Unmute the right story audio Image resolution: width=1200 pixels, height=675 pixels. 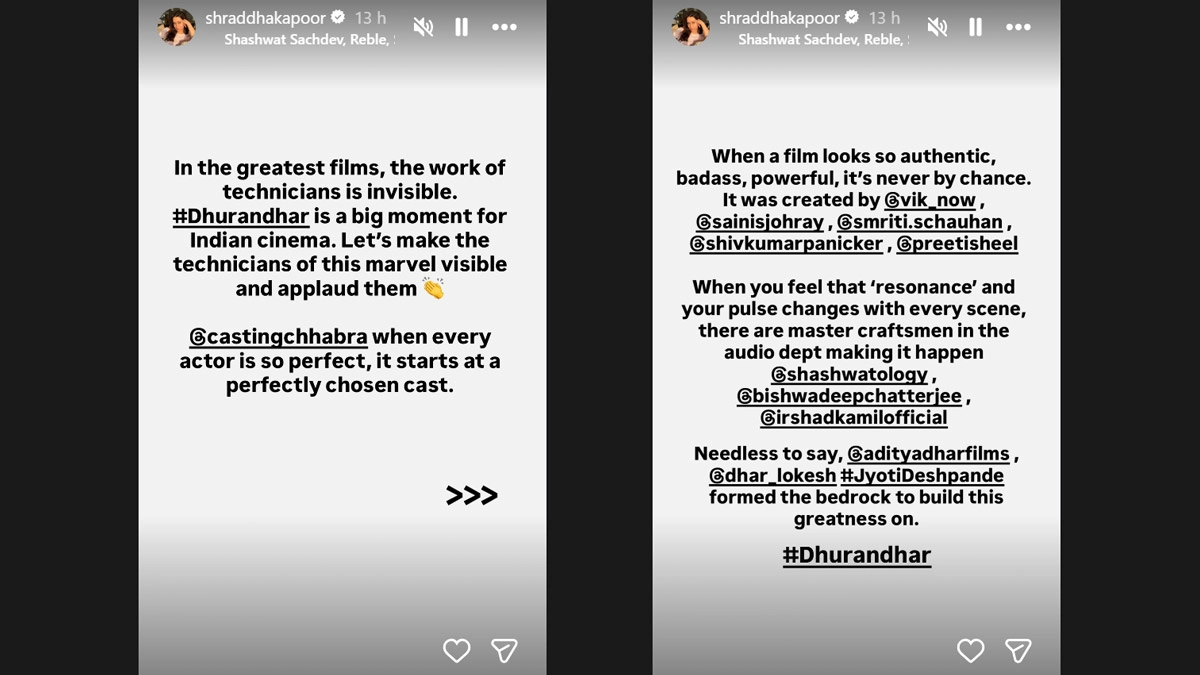tap(937, 27)
